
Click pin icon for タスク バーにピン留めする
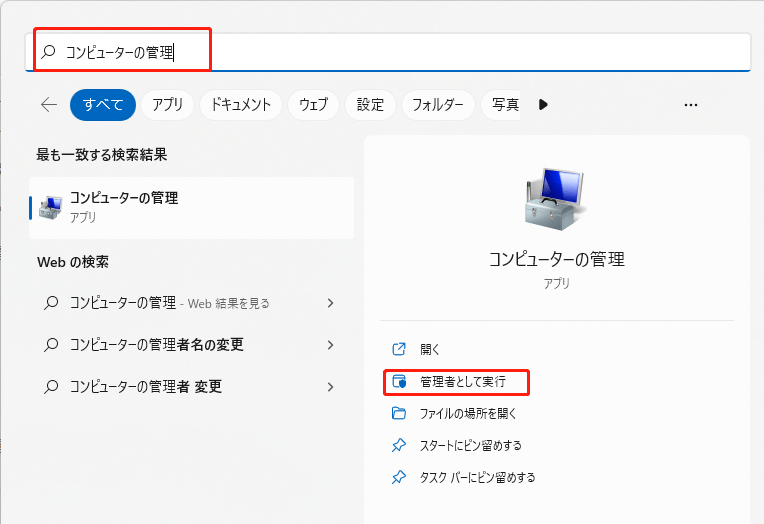(399, 477)
